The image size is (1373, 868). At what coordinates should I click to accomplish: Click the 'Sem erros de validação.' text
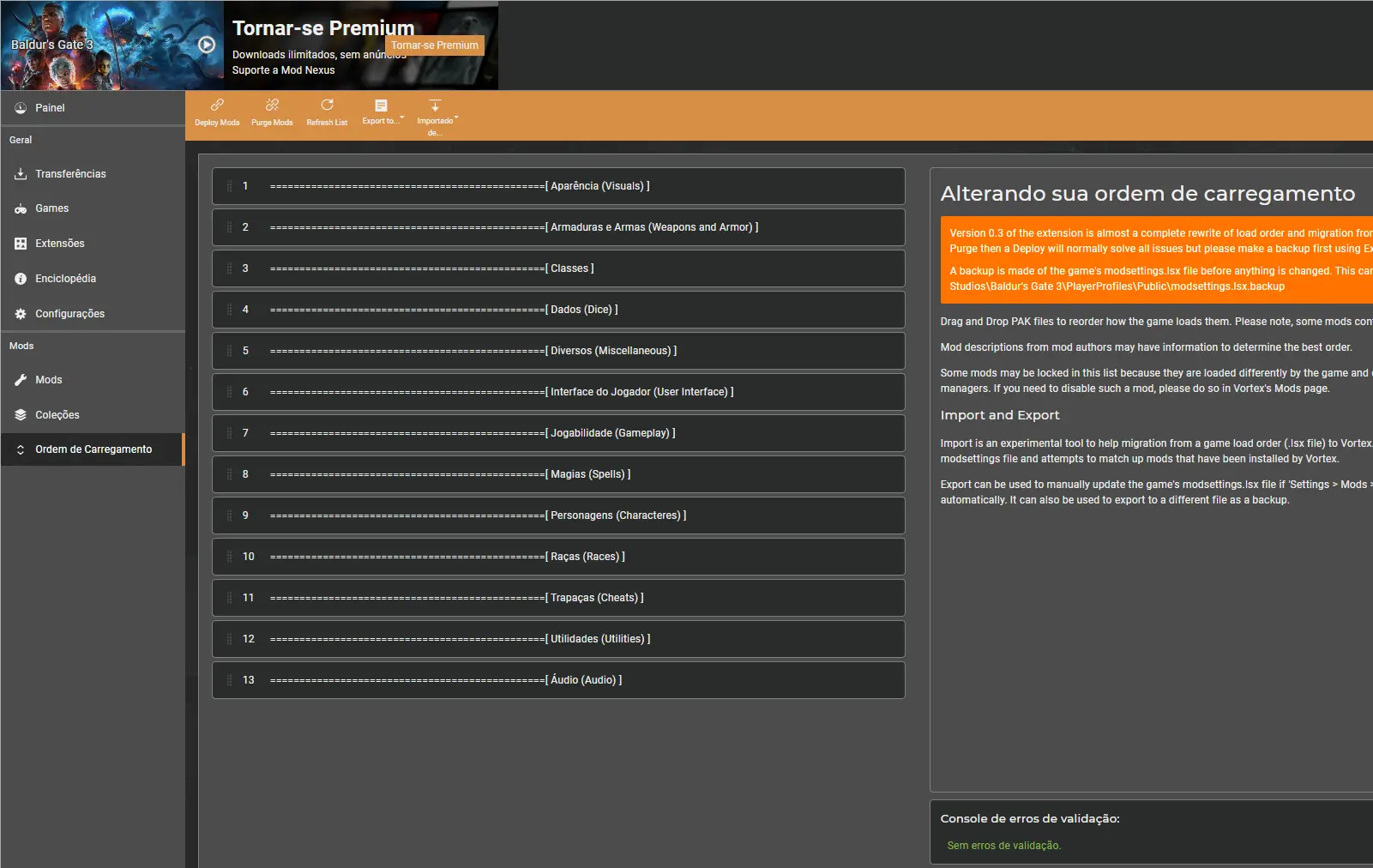tap(1003, 846)
